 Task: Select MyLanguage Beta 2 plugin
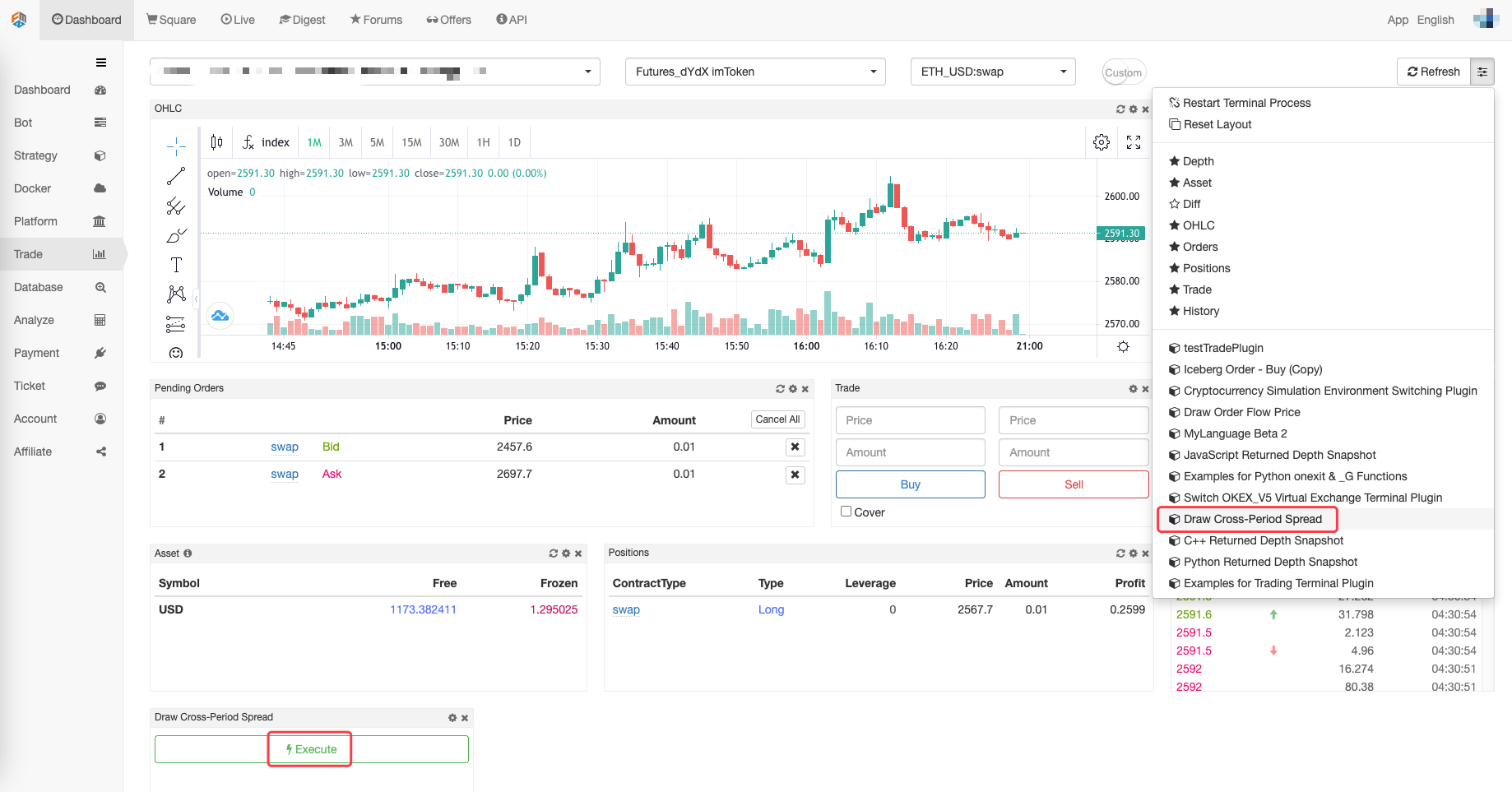tap(1228, 433)
